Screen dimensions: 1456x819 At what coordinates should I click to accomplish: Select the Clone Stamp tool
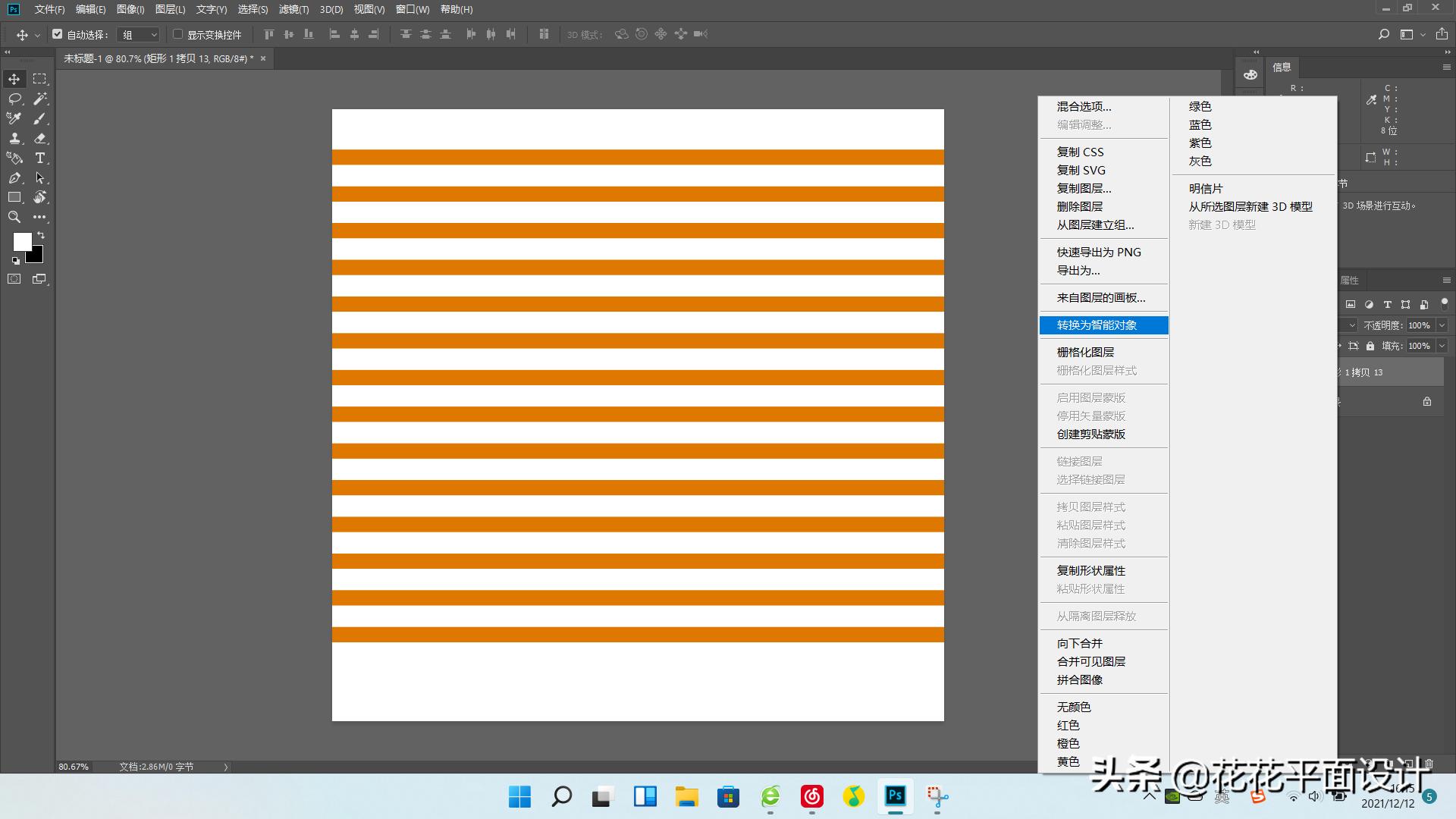[14, 139]
